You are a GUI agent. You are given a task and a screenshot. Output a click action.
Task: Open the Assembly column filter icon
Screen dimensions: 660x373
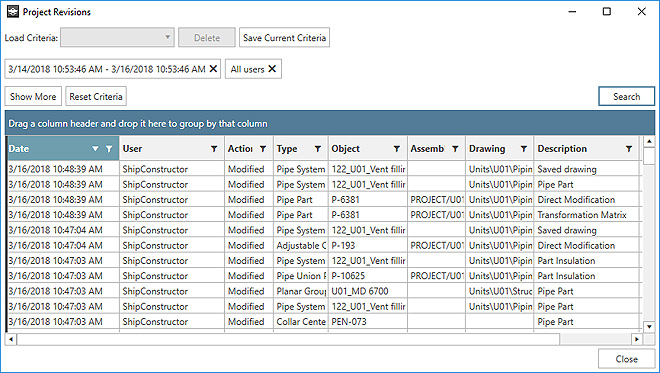[455, 149]
